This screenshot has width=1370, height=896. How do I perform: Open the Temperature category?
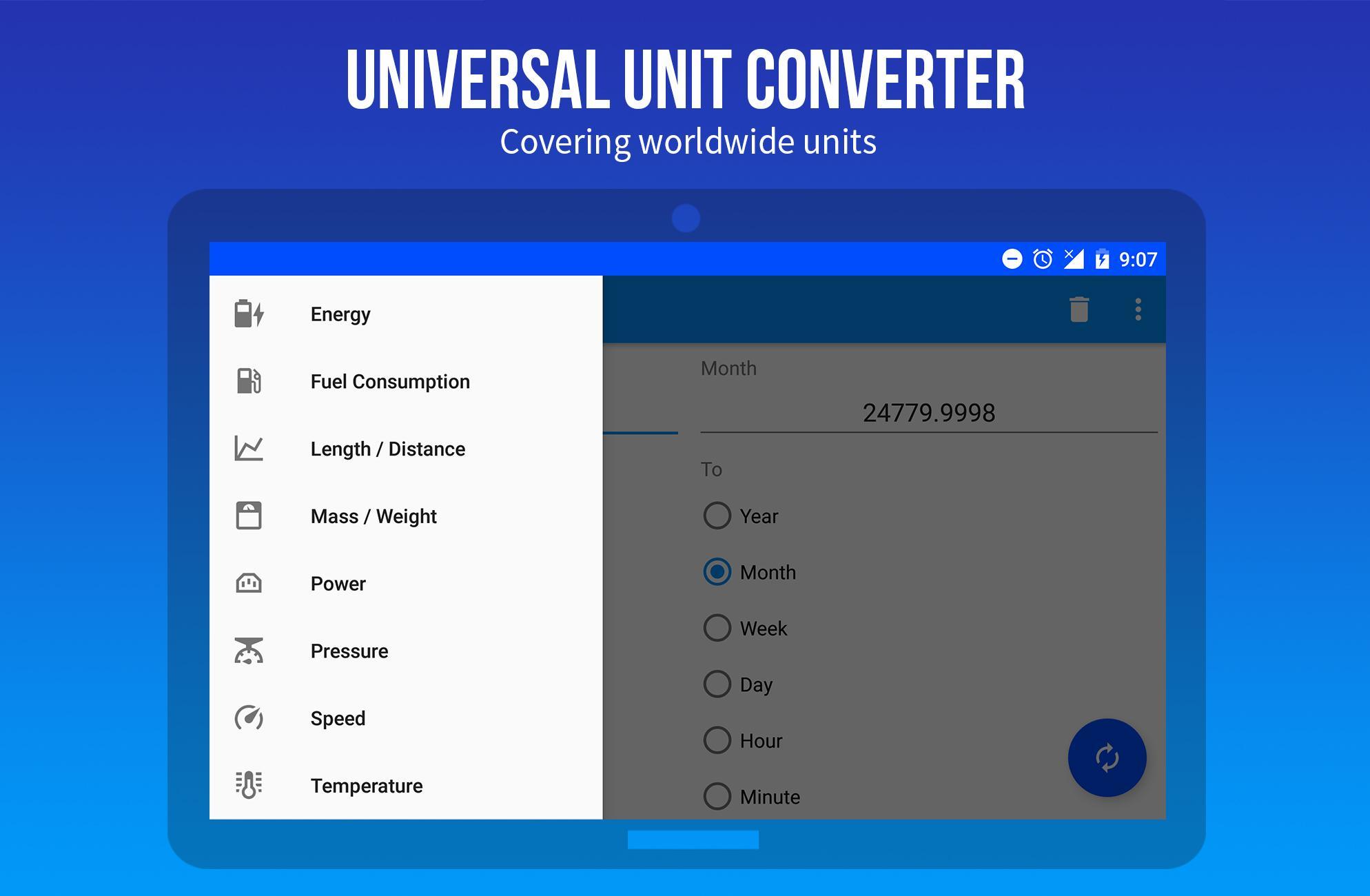(406, 786)
